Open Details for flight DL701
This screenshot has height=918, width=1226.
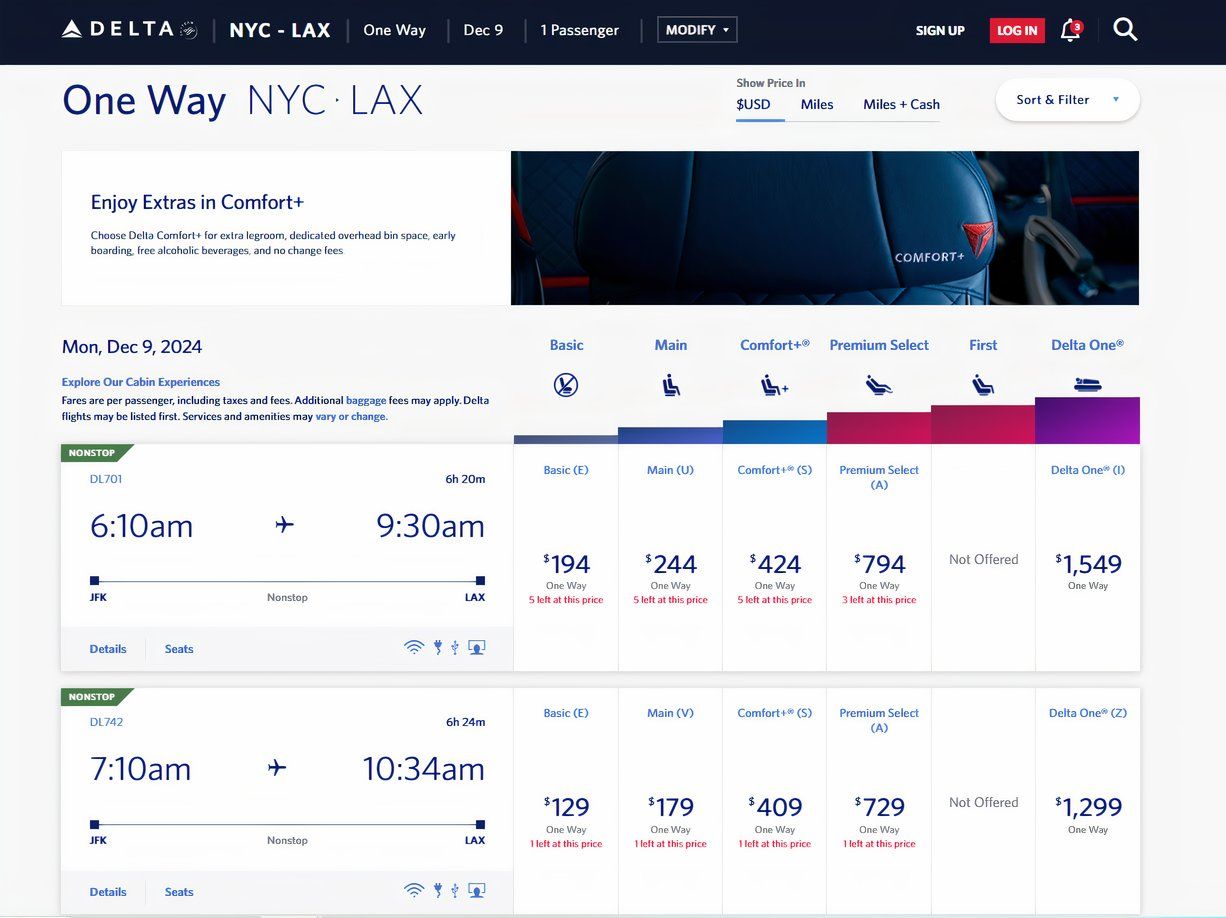(108, 649)
